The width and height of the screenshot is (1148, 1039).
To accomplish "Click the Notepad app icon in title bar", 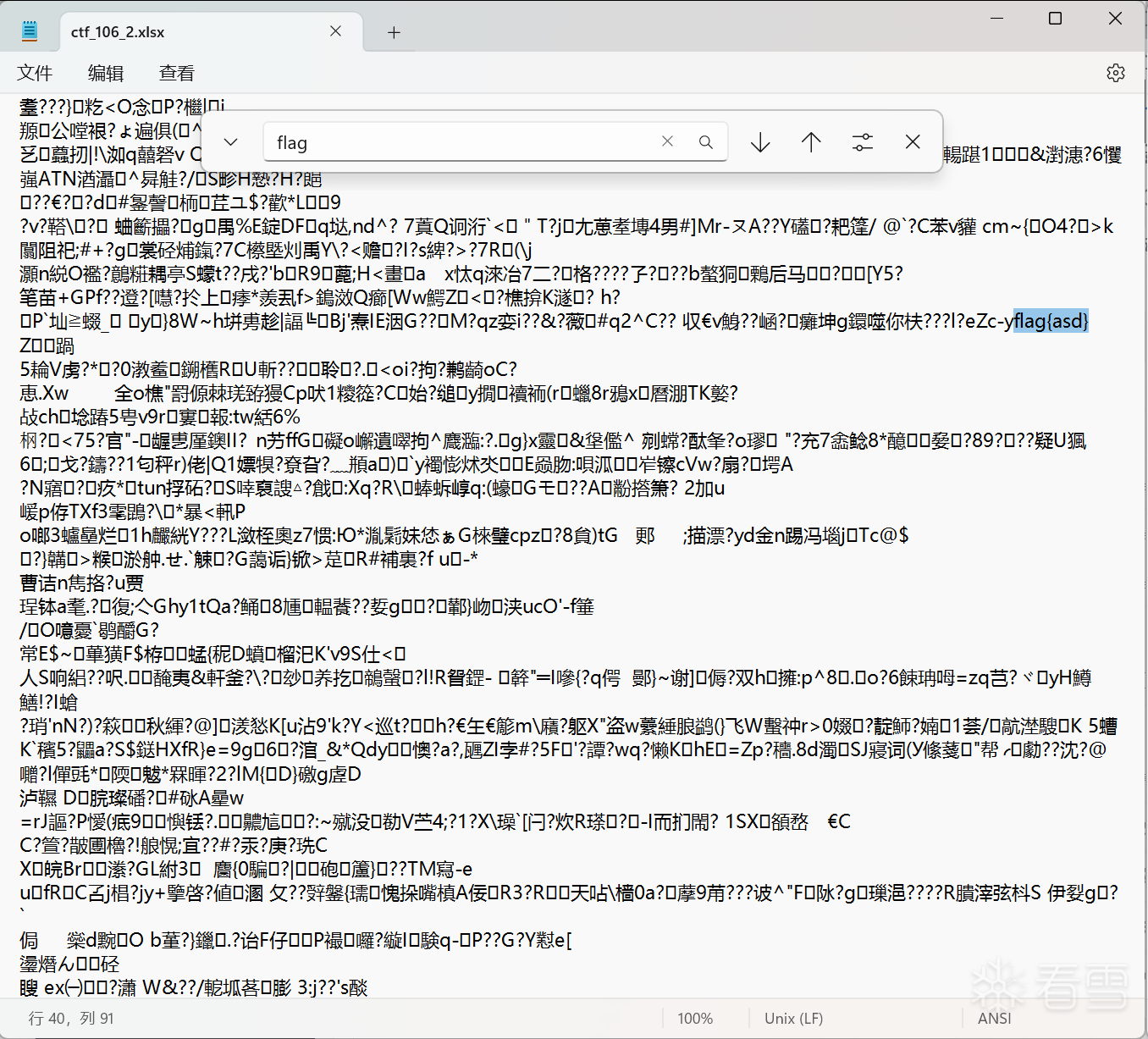I will pyautogui.click(x=30, y=31).
